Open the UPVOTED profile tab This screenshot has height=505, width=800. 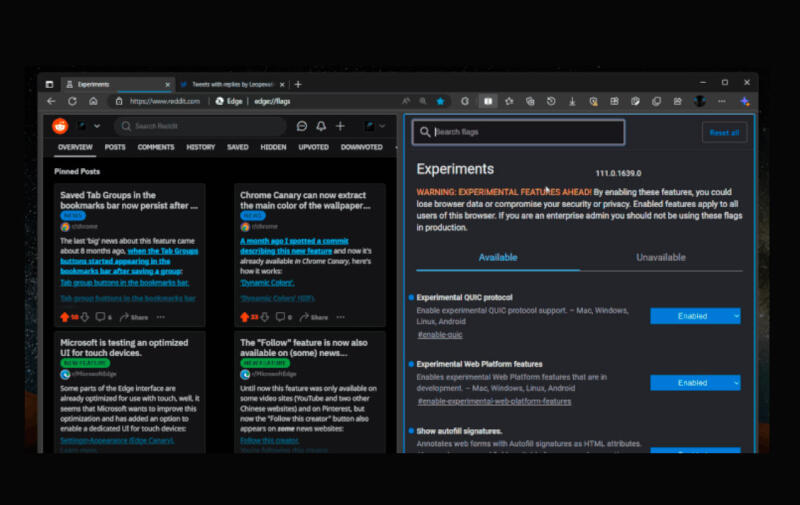[313, 147]
